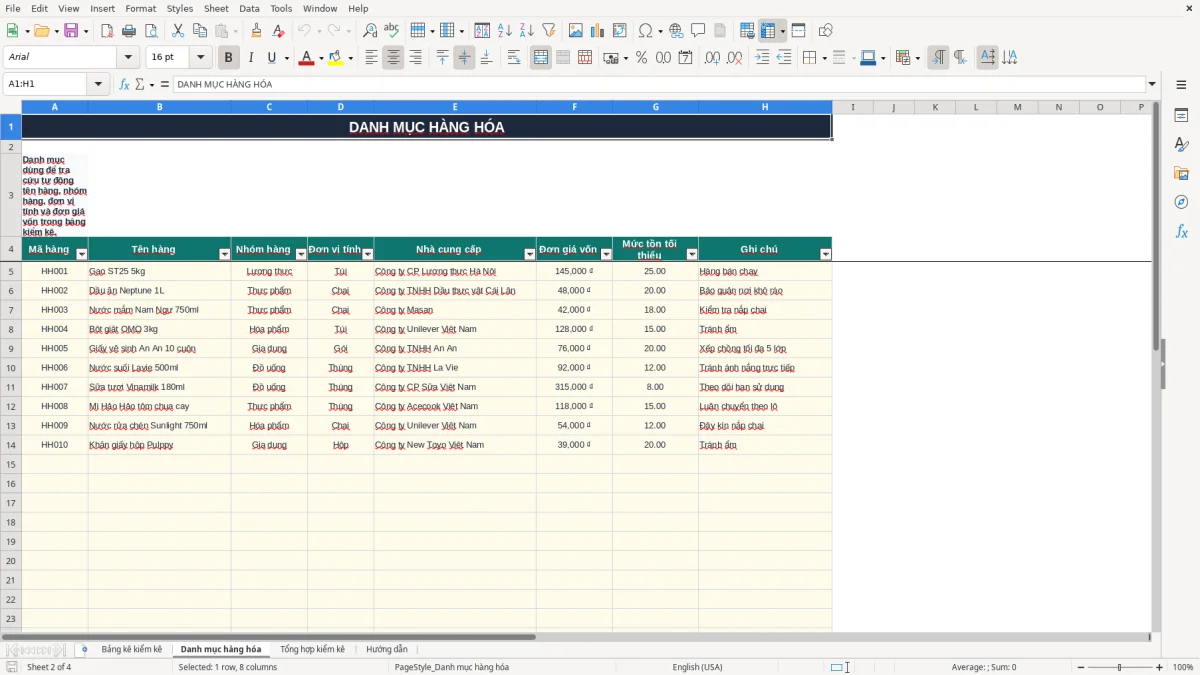This screenshot has height=675, width=1200.
Task: Click the Insert Comment icon
Action: 698,31
